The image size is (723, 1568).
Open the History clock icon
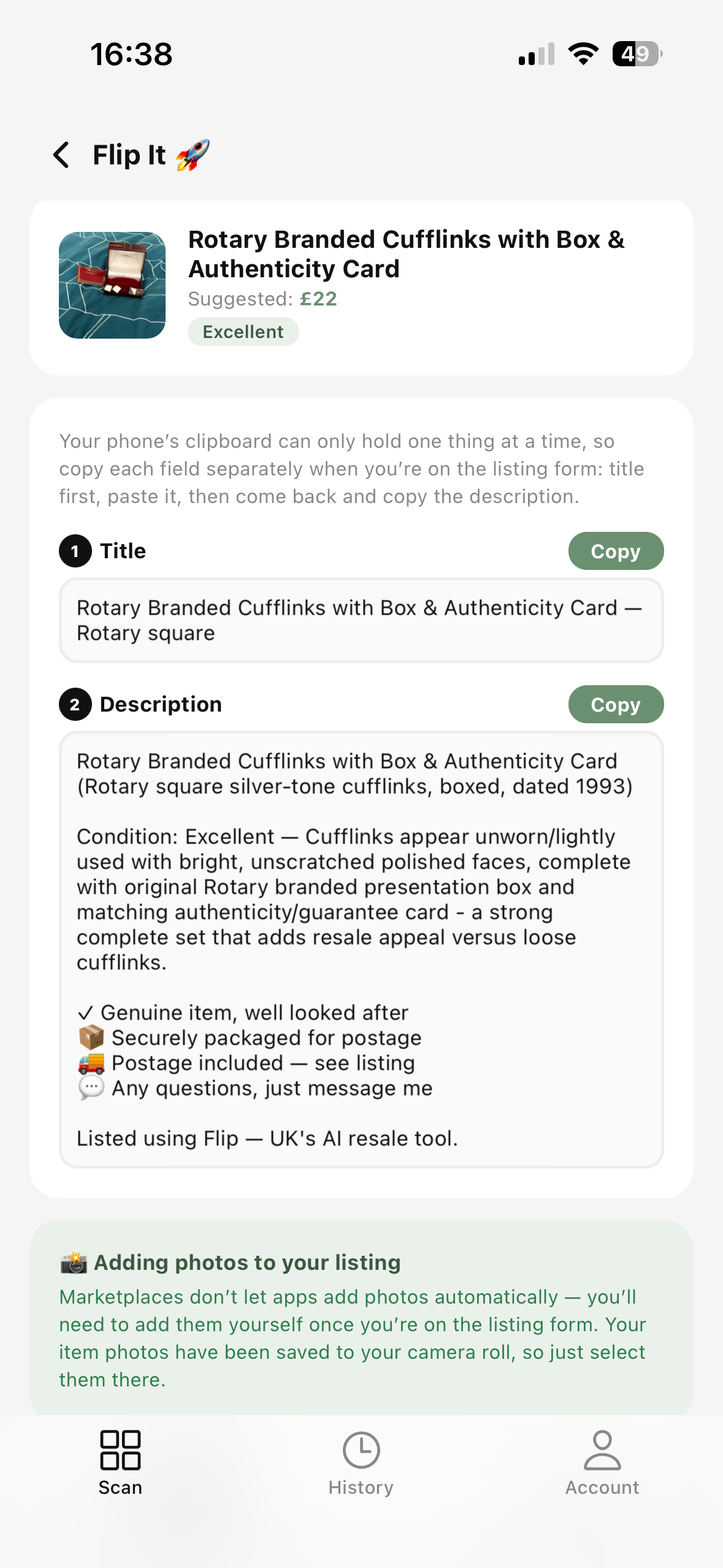[361, 1450]
